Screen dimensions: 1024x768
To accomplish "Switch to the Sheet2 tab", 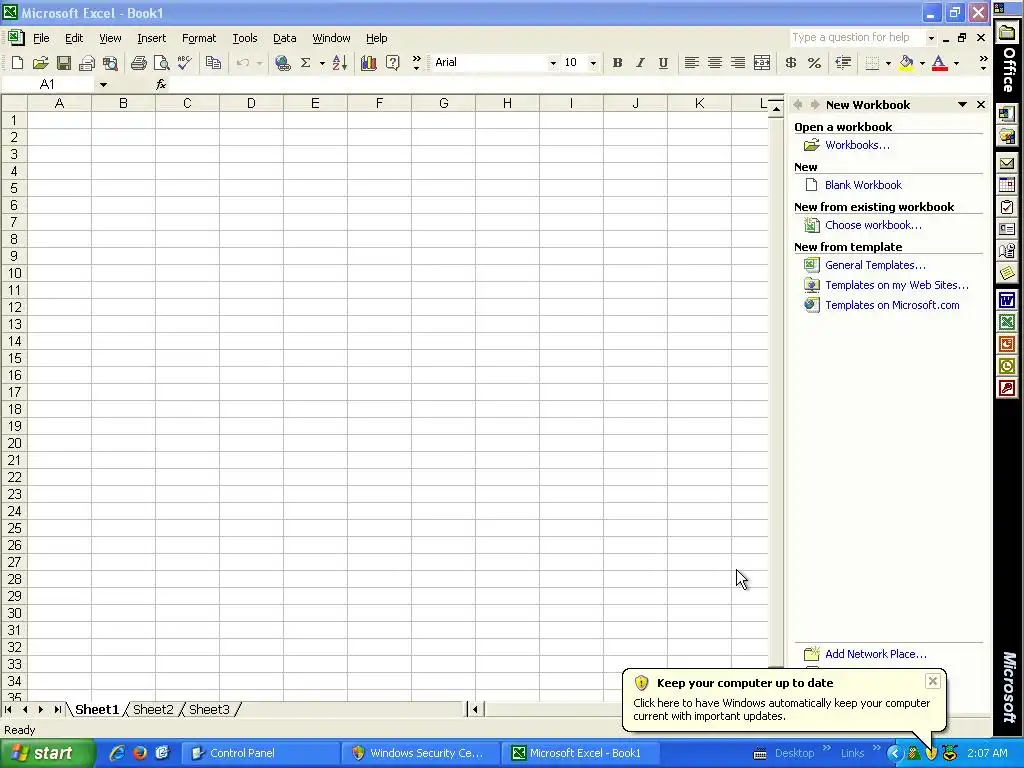I will pos(153,709).
